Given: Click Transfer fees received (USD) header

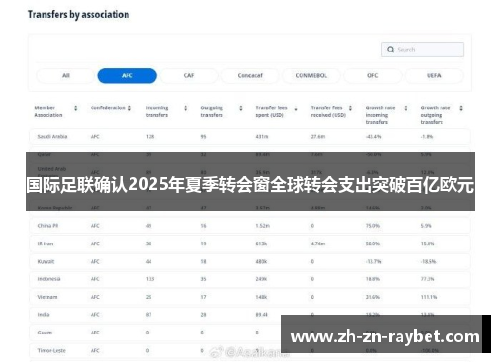Looking at the screenshot, I should point(328,111).
